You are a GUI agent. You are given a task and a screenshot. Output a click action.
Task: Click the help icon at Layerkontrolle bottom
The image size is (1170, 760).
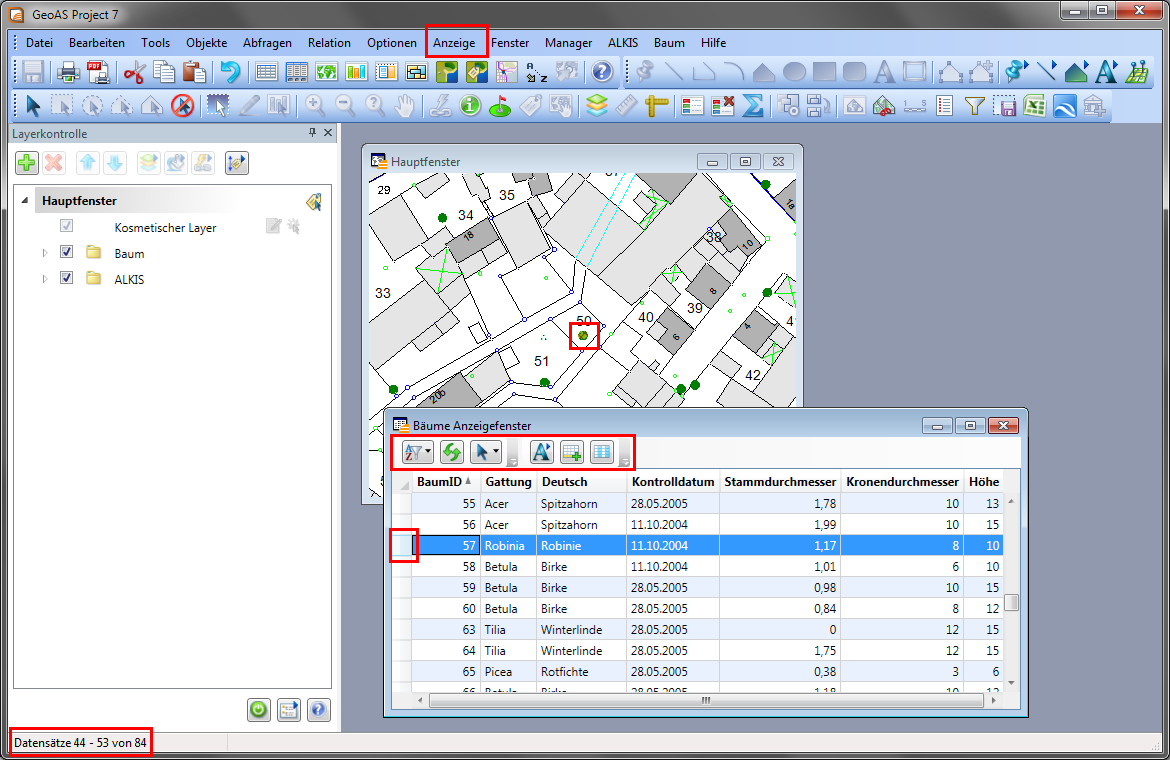tap(319, 710)
